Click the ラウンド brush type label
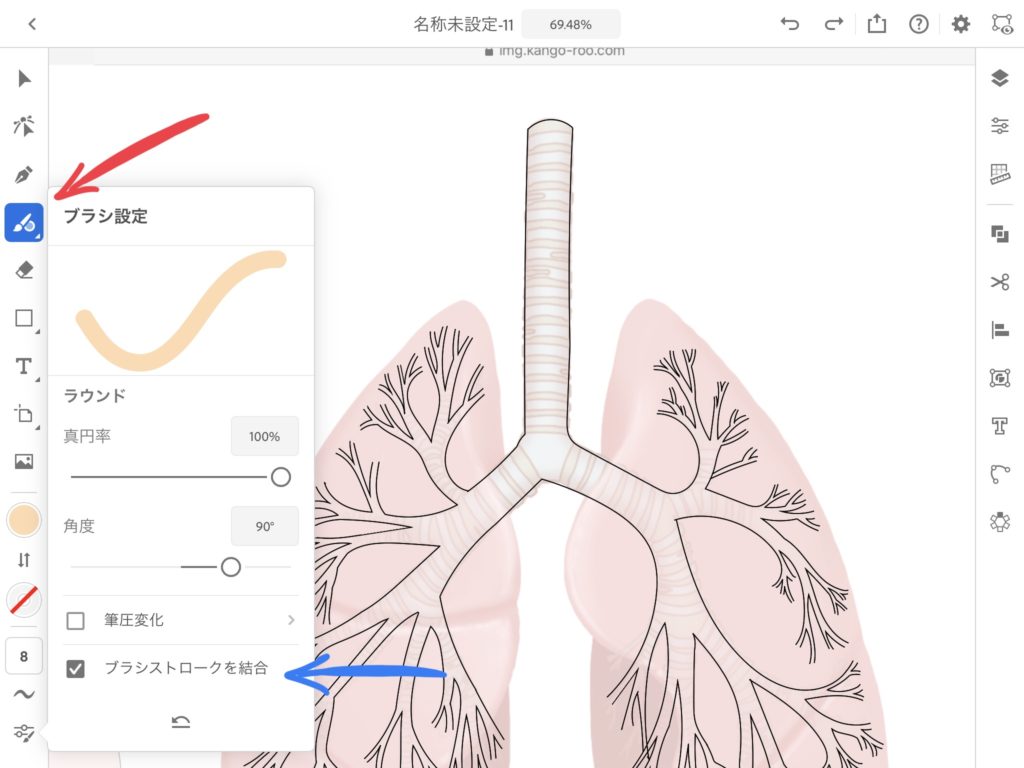 click(95, 396)
